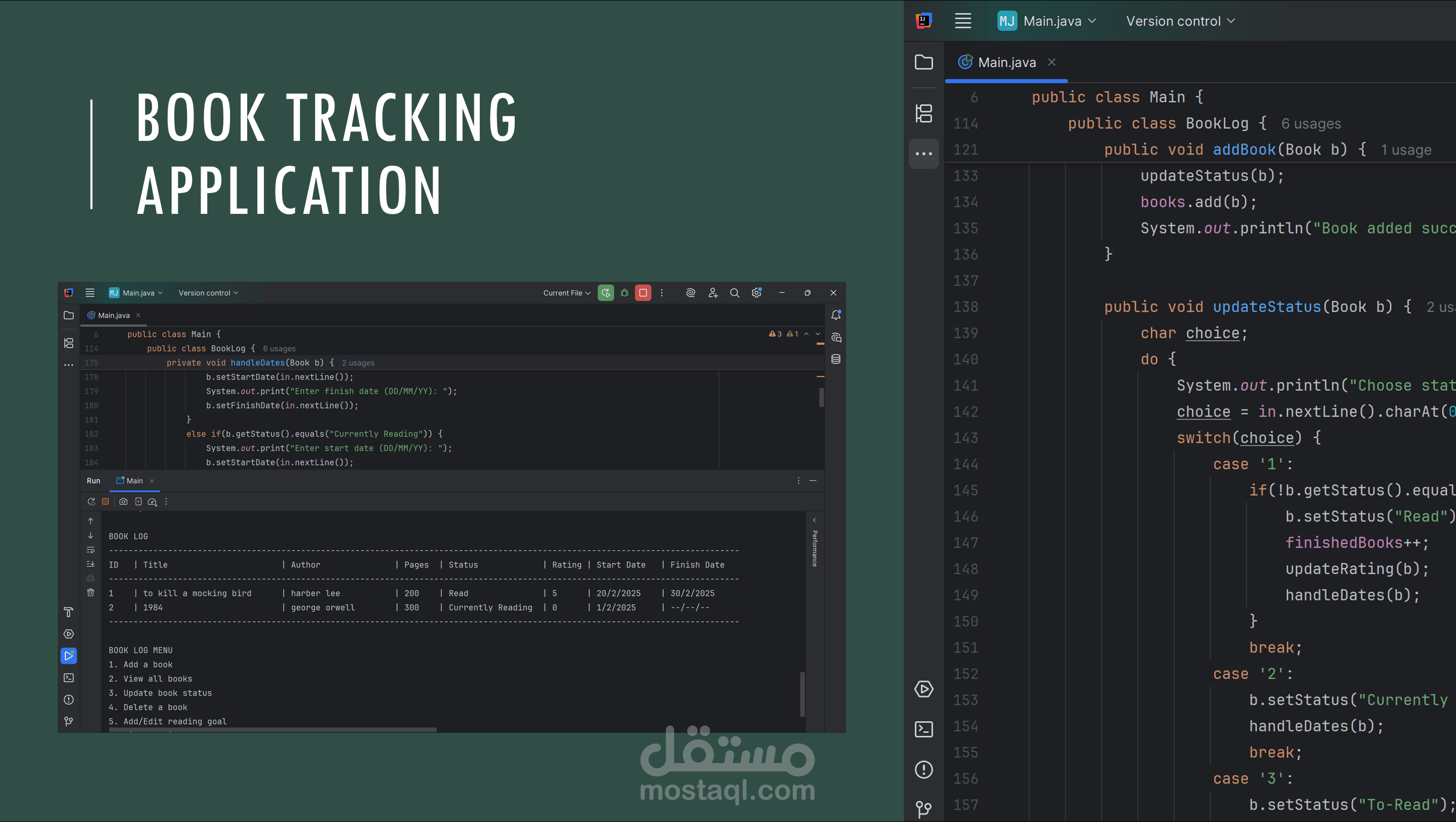This screenshot has width=1456, height=822.
Task: Click the '2 usages' hint beside handleDates
Action: coord(358,363)
